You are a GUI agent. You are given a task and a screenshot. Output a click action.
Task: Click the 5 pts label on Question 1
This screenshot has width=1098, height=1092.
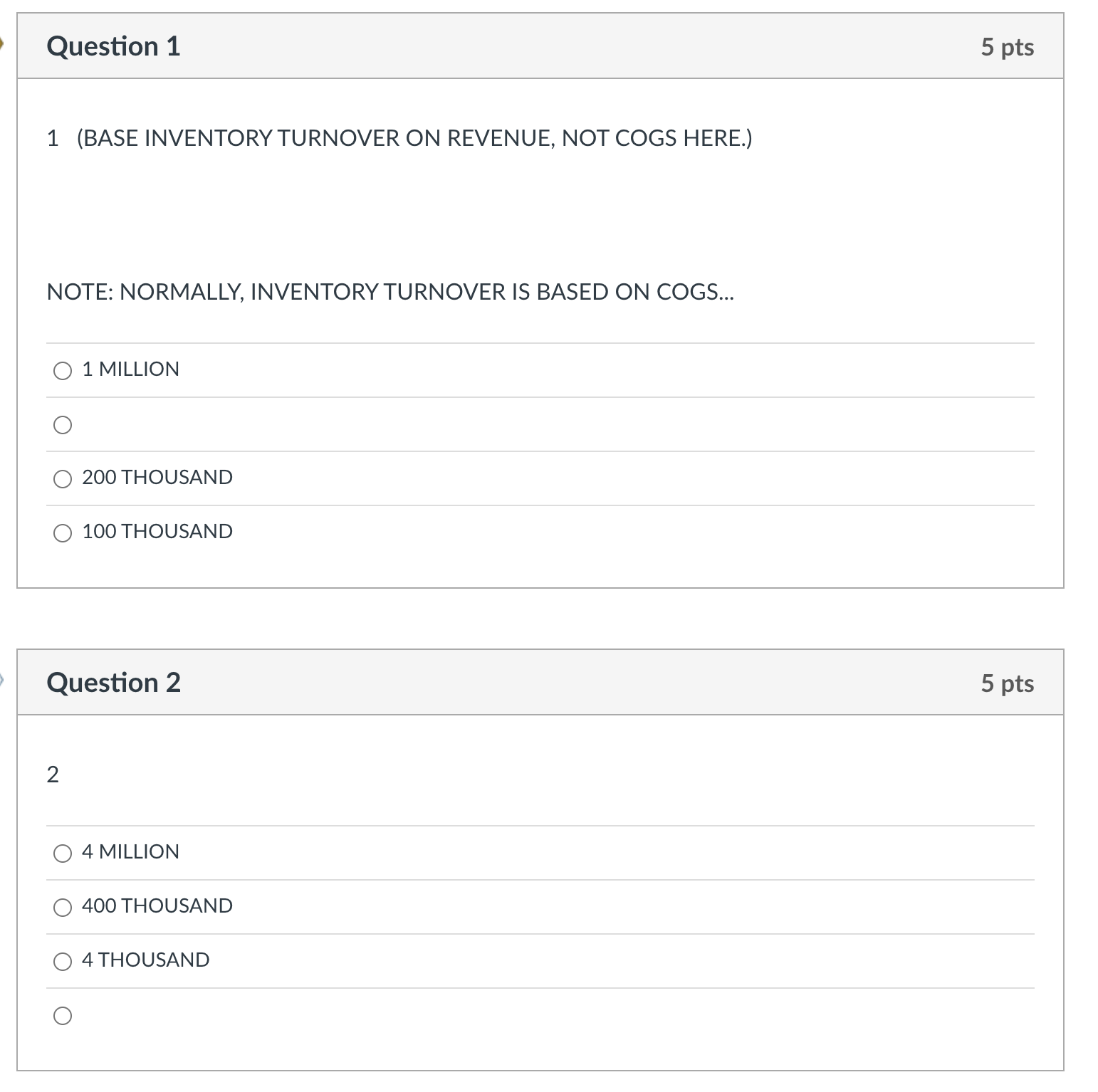click(x=1008, y=46)
